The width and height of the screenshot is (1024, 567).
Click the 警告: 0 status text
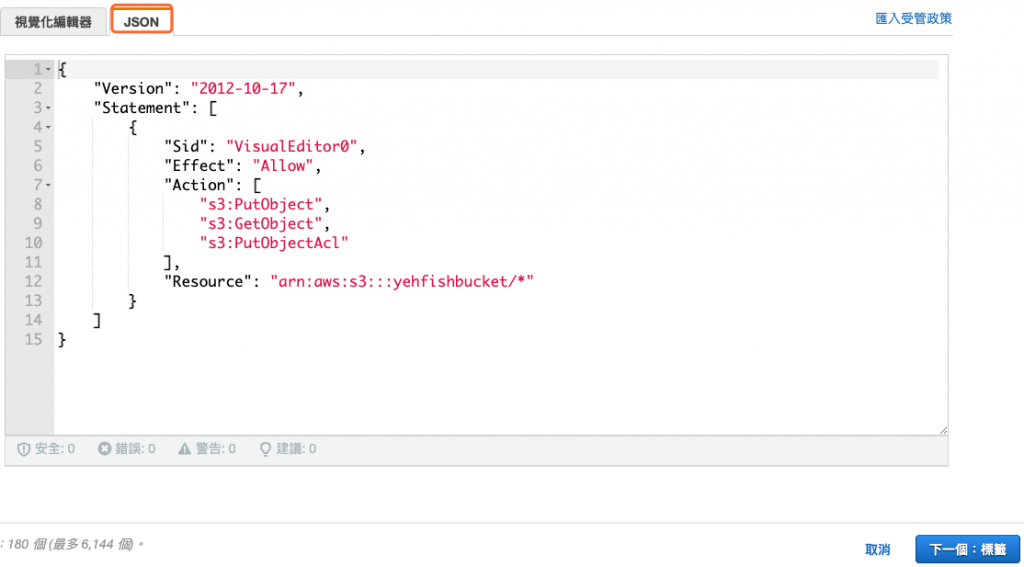[216, 449]
